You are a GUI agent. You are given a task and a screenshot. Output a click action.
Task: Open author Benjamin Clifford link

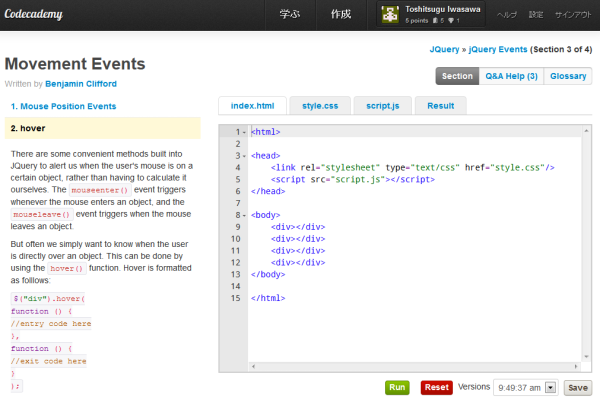click(81, 84)
